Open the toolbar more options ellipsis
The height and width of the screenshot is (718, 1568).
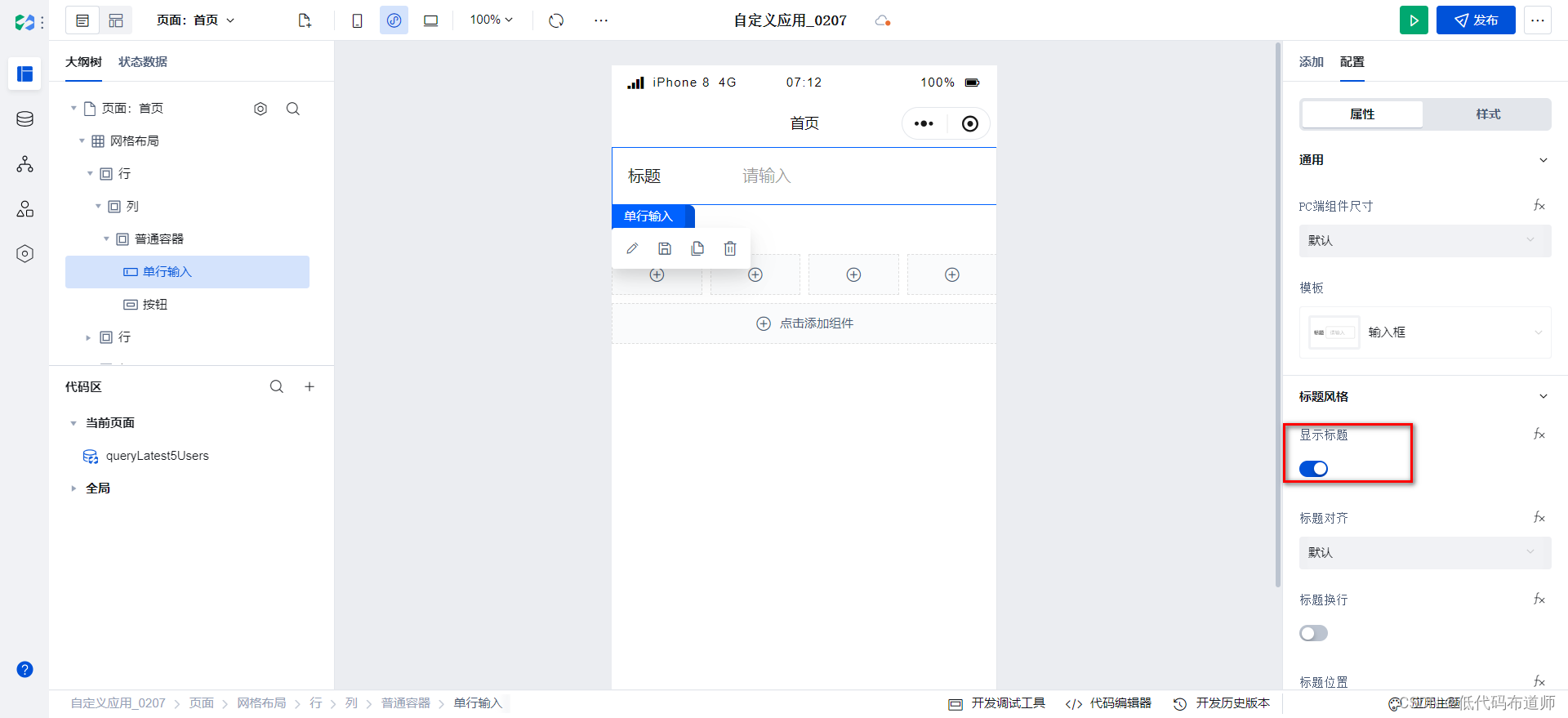click(601, 20)
